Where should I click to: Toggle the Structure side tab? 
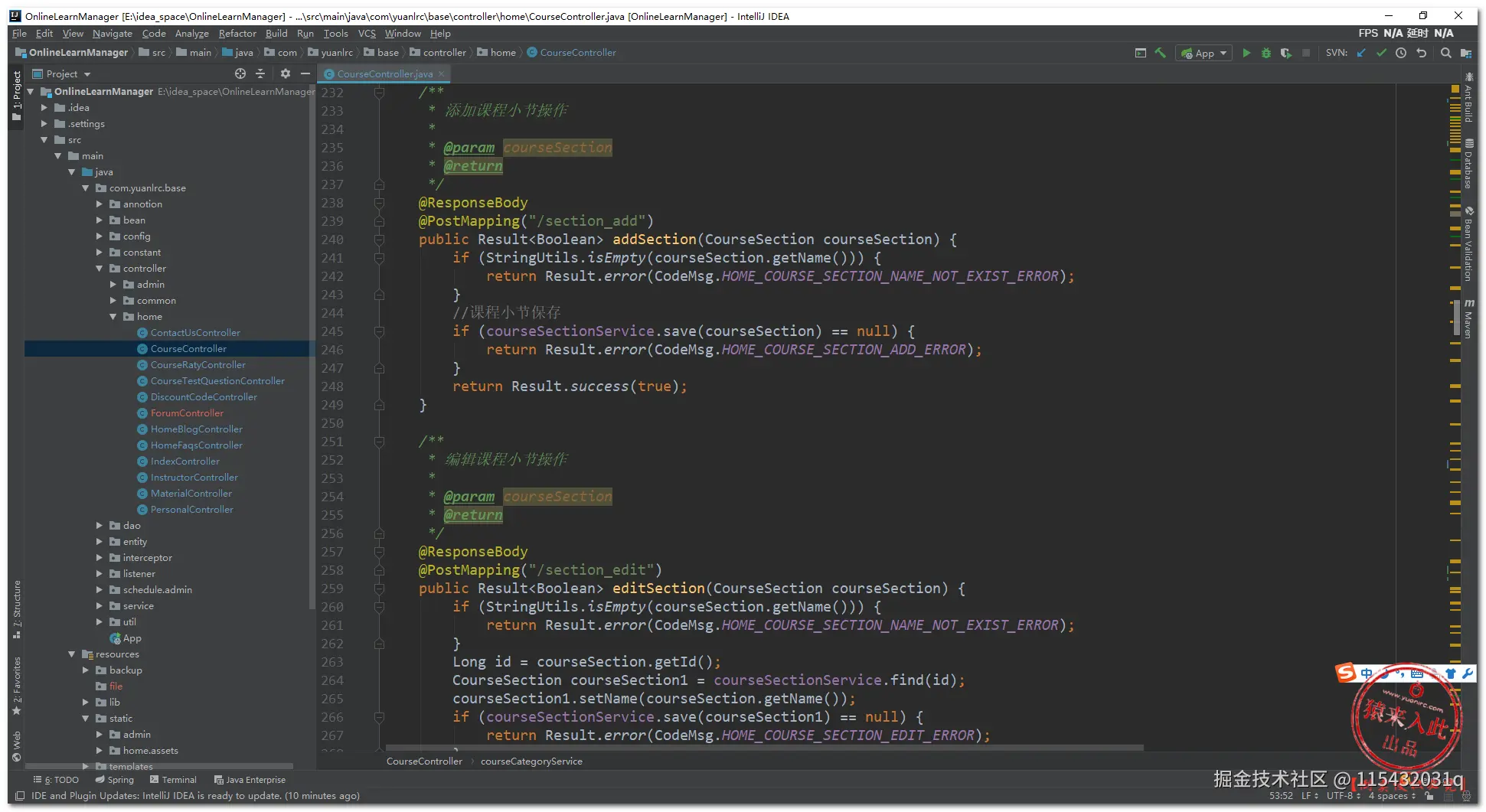coord(16,609)
